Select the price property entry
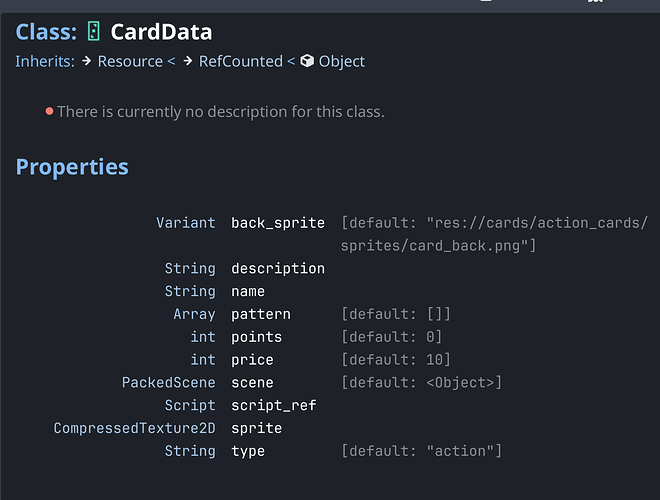Viewport: 660px width, 500px height. click(x=252, y=360)
